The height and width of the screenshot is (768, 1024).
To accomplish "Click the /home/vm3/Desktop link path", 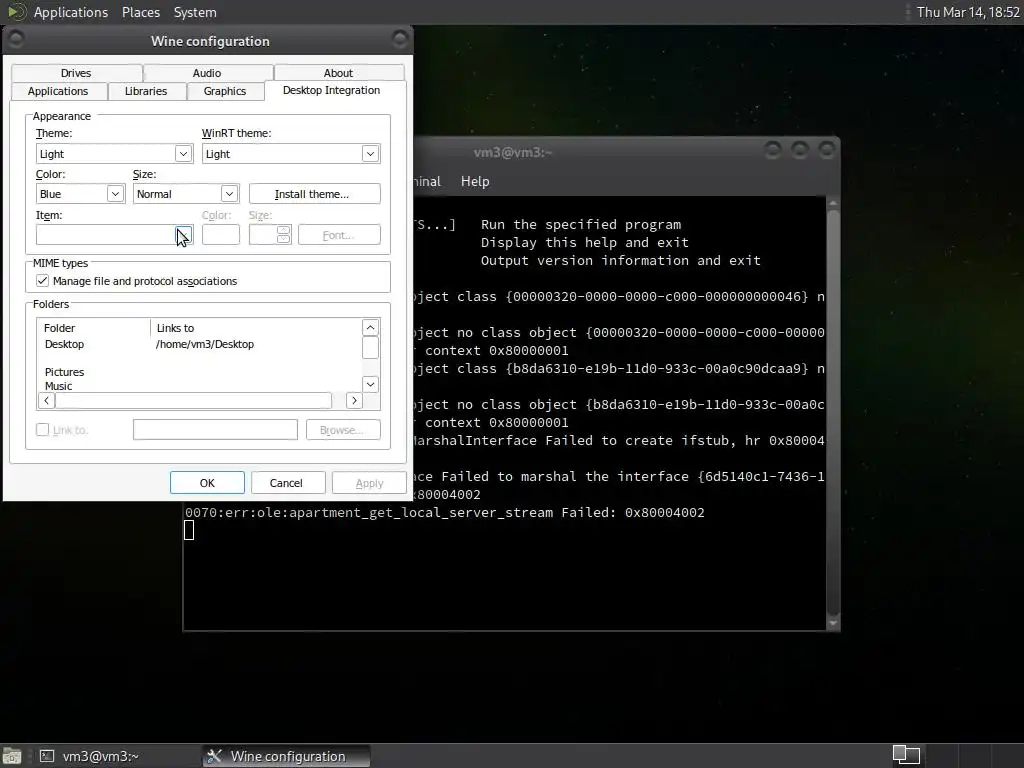I will (x=205, y=344).
